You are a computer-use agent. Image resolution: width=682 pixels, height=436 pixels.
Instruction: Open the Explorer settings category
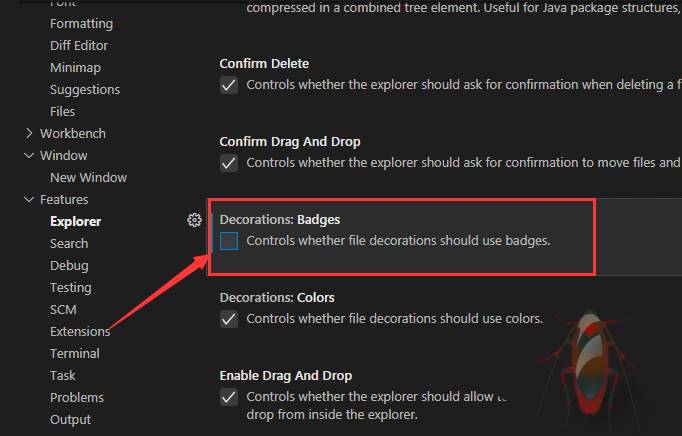(x=75, y=221)
